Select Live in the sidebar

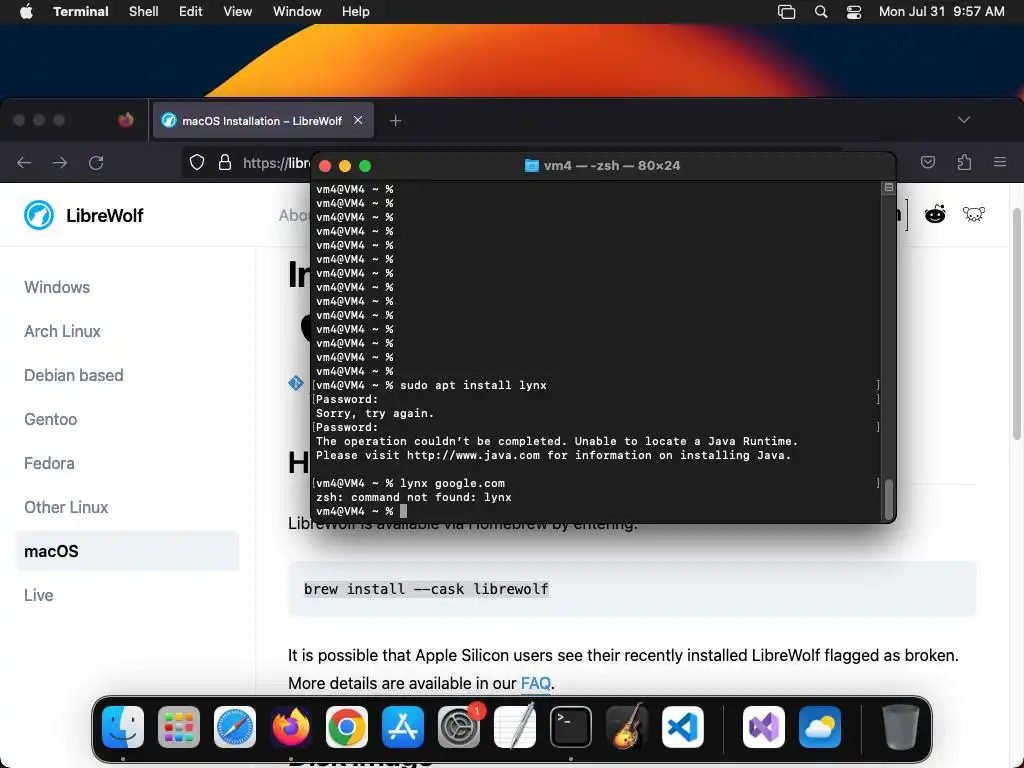coord(39,596)
